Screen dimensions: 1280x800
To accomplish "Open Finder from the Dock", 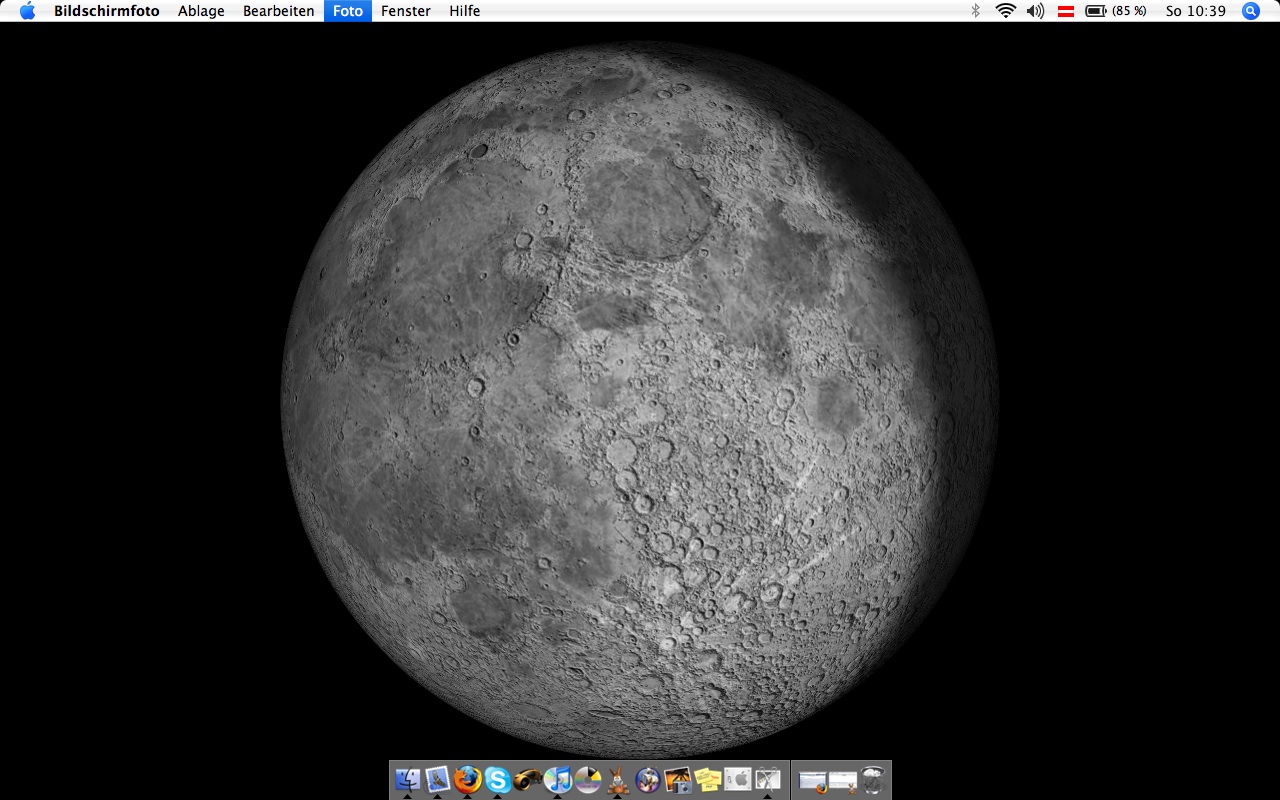I will [x=407, y=779].
